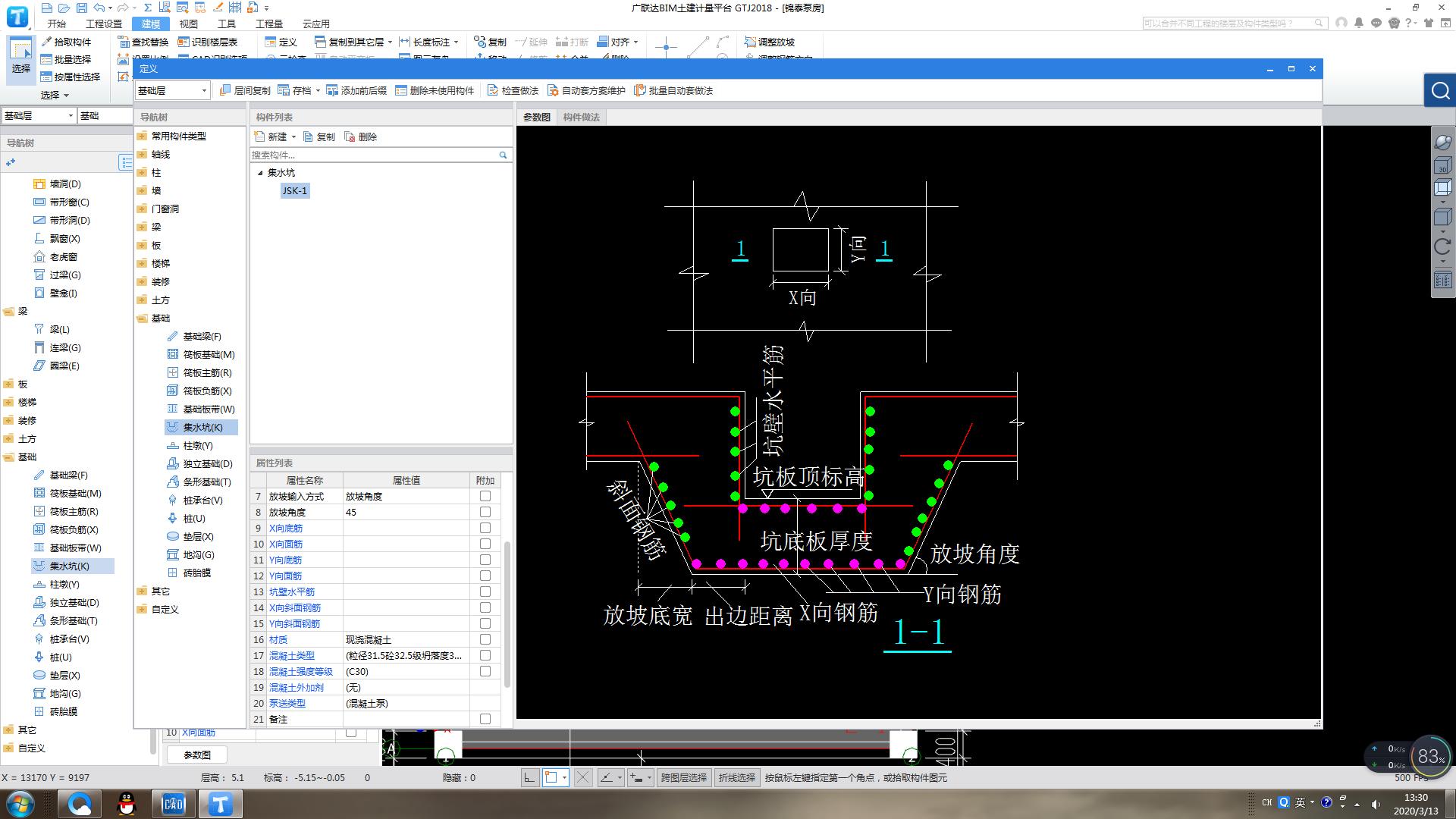
Task: Click the 83% performance gauge
Action: pos(1429,756)
